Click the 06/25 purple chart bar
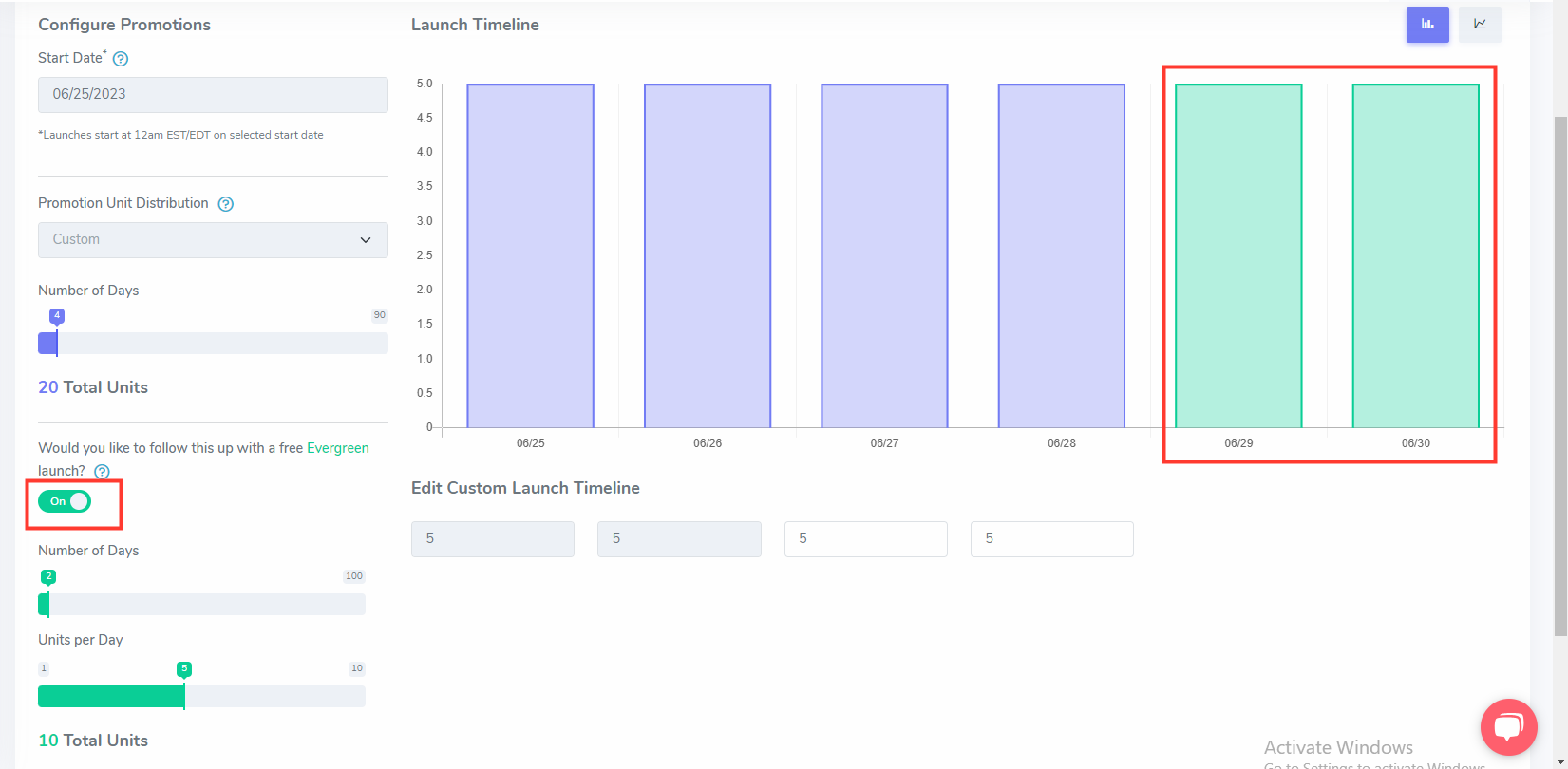The height and width of the screenshot is (769, 1568). pyautogui.click(x=530, y=256)
